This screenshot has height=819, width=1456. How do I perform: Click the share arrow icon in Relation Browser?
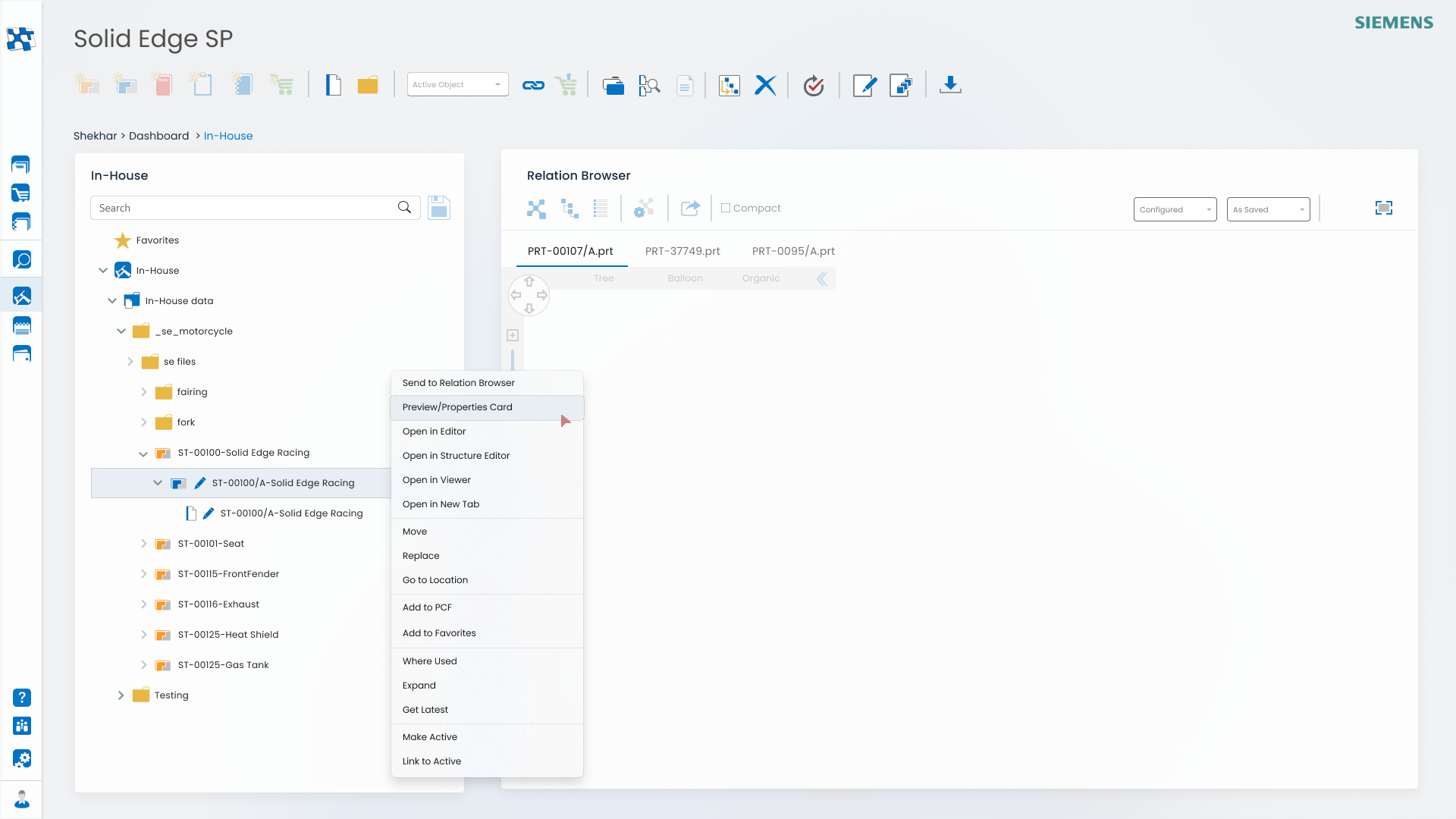coord(690,209)
